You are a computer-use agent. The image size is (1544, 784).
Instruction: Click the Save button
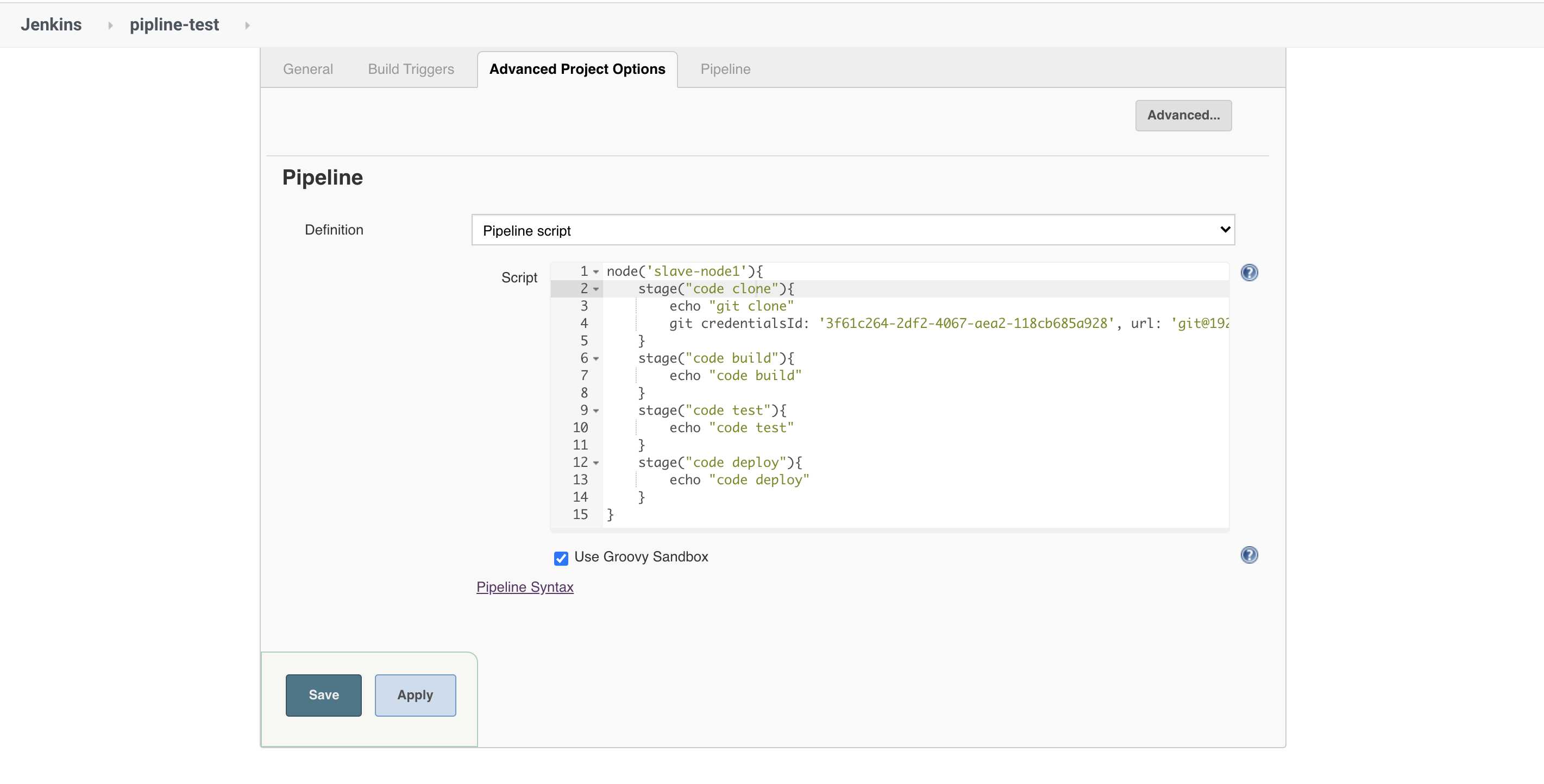(324, 694)
